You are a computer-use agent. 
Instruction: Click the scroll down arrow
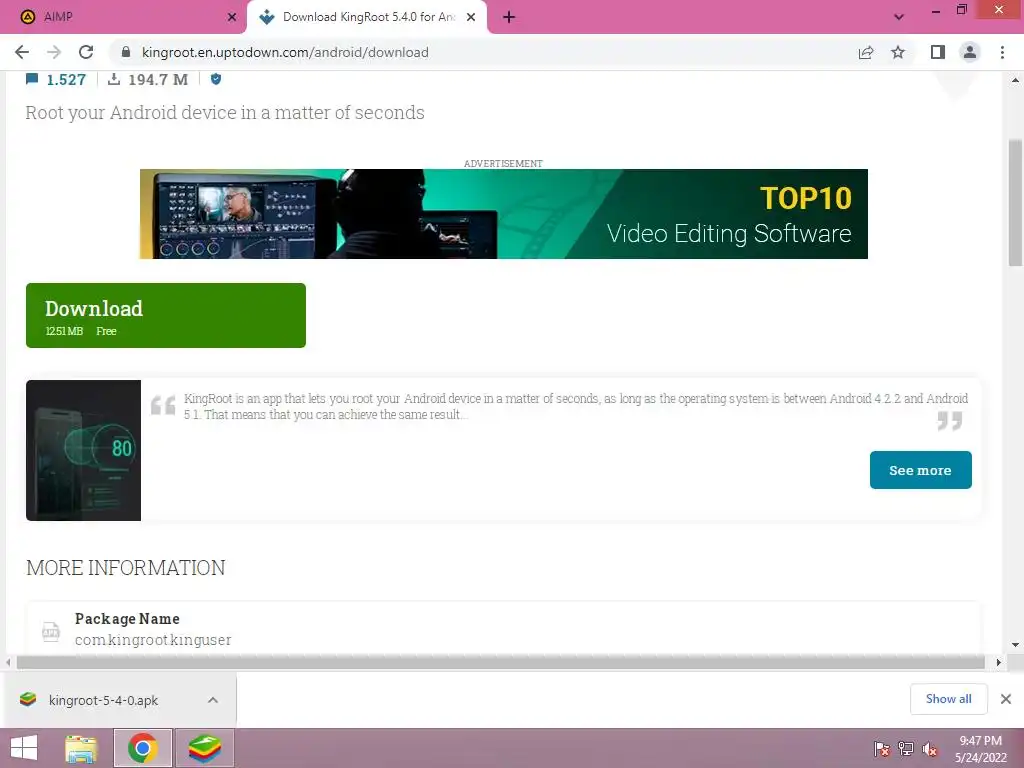pos(1015,645)
